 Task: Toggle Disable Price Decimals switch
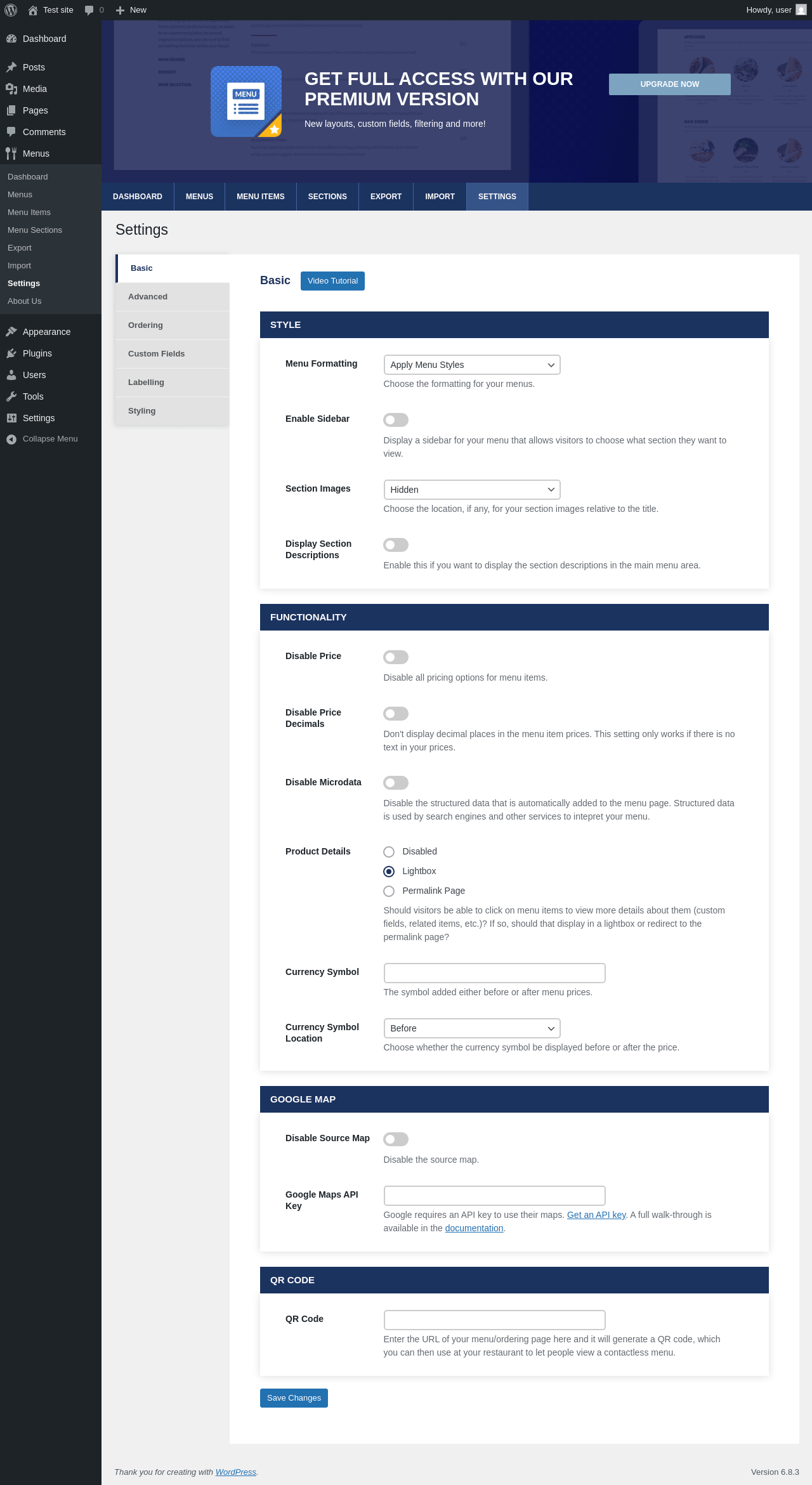click(x=396, y=714)
